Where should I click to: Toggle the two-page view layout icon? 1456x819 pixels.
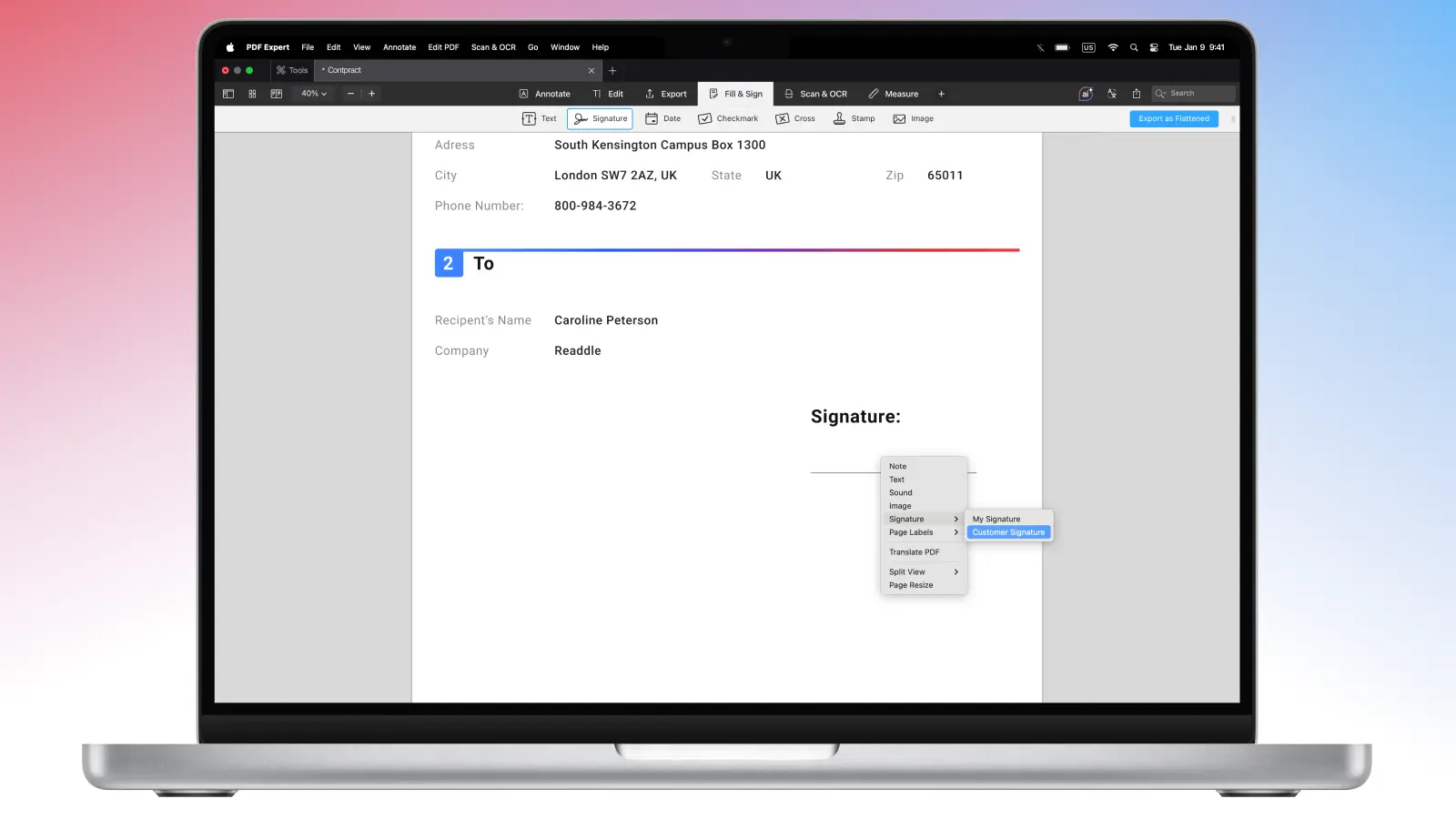277,94
